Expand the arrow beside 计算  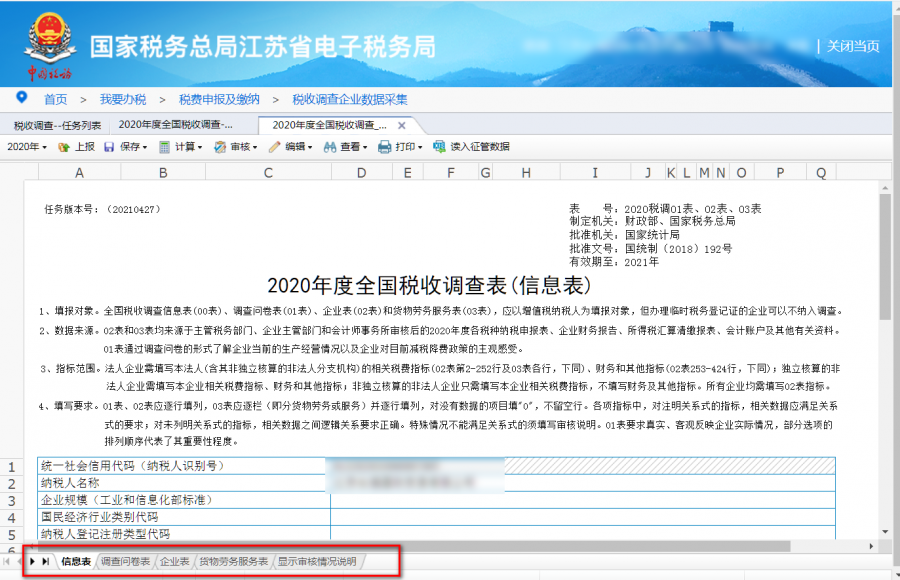click(x=200, y=148)
